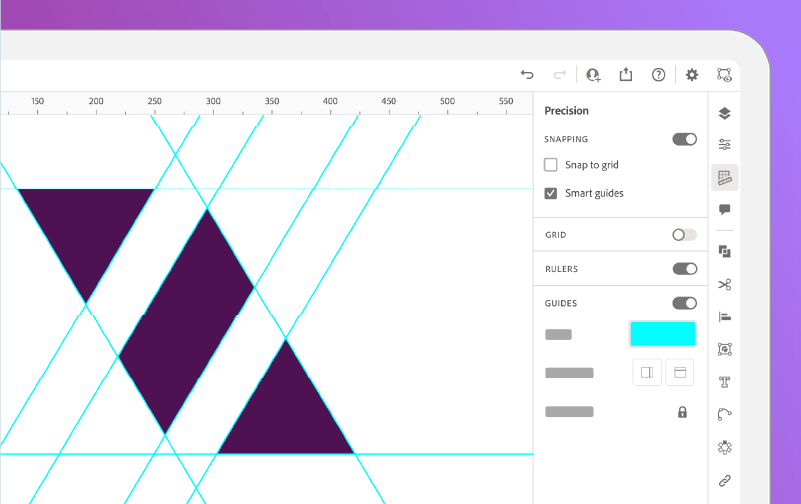
Task: Open the Combine shapes panel
Action: click(724, 251)
